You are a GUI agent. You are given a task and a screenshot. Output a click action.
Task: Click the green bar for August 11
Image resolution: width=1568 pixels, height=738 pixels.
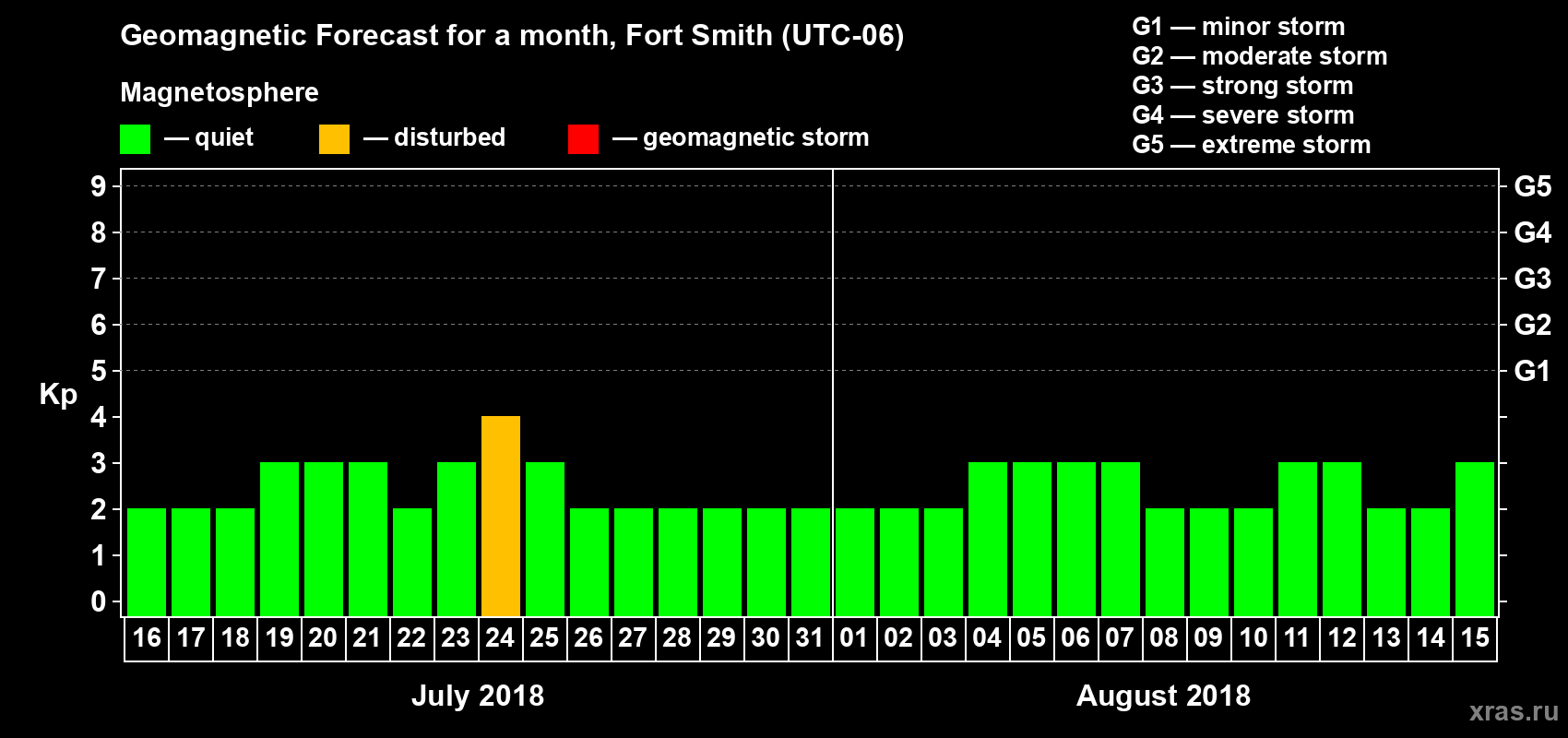(1298, 539)
